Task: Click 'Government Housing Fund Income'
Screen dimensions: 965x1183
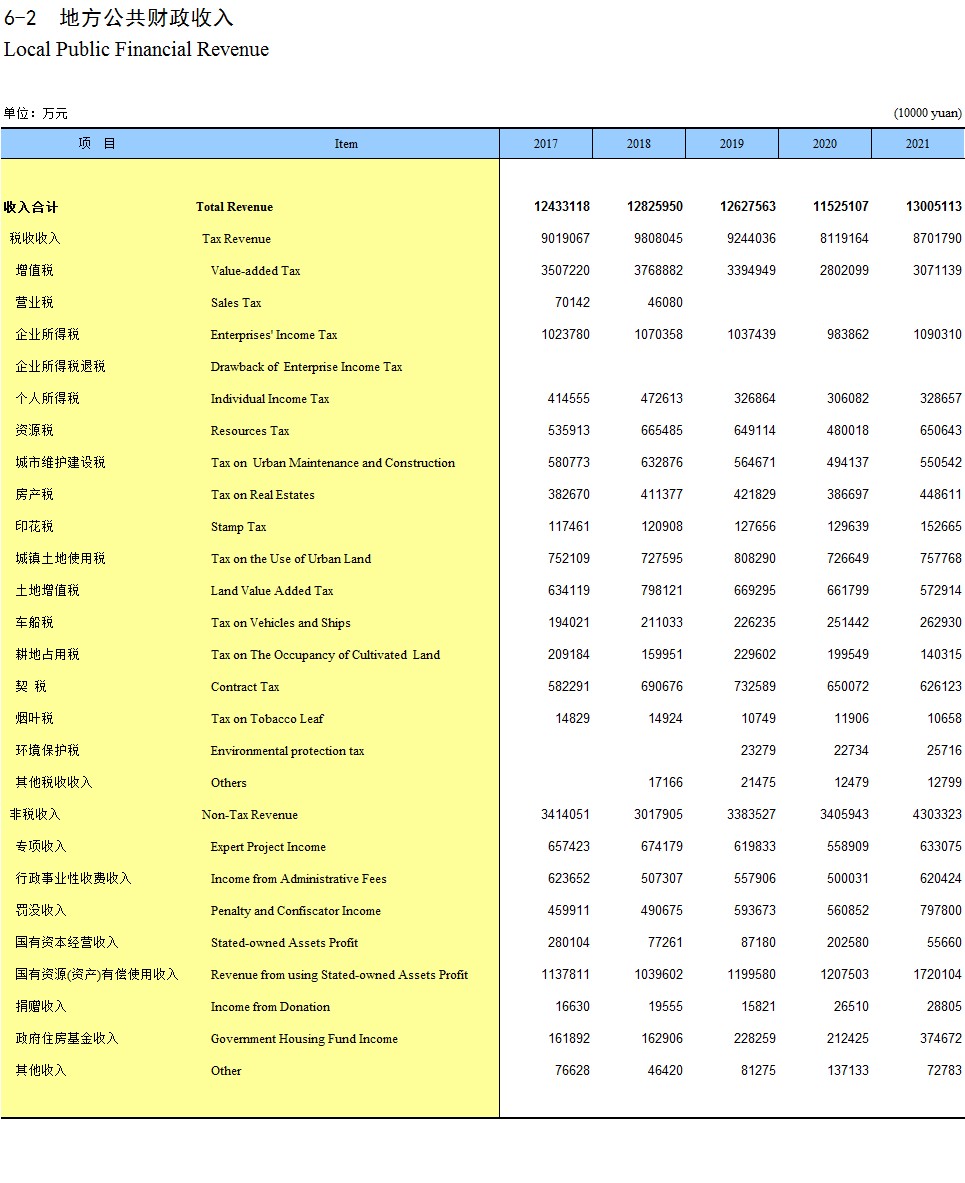Action: pyautogui.click(x=304, y=1039)
